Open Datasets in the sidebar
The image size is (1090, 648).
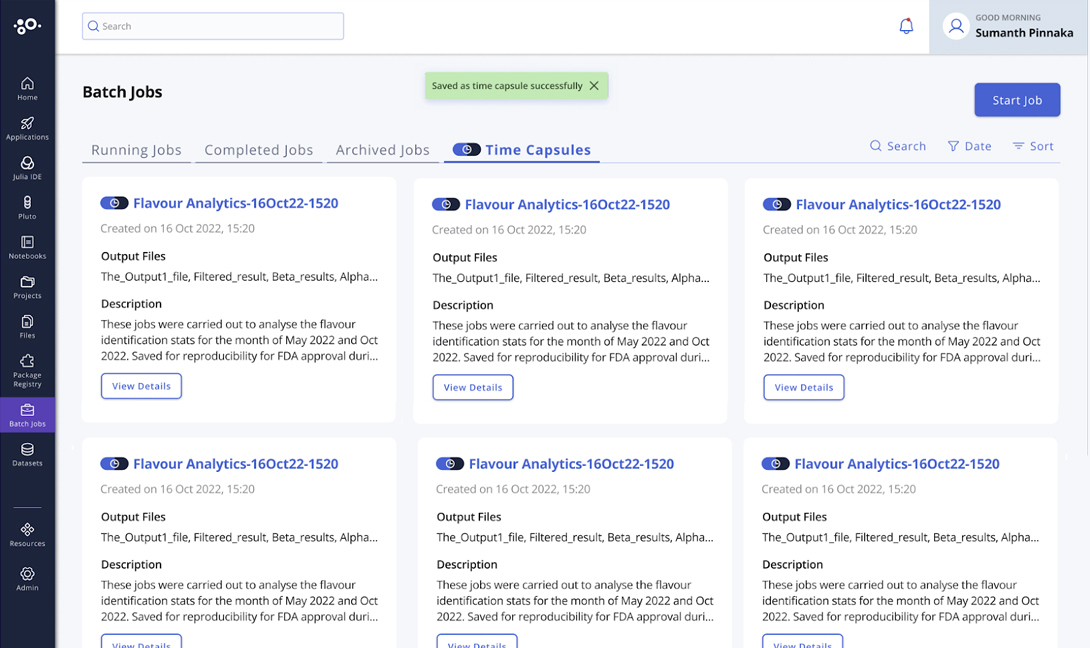point(27,455)
